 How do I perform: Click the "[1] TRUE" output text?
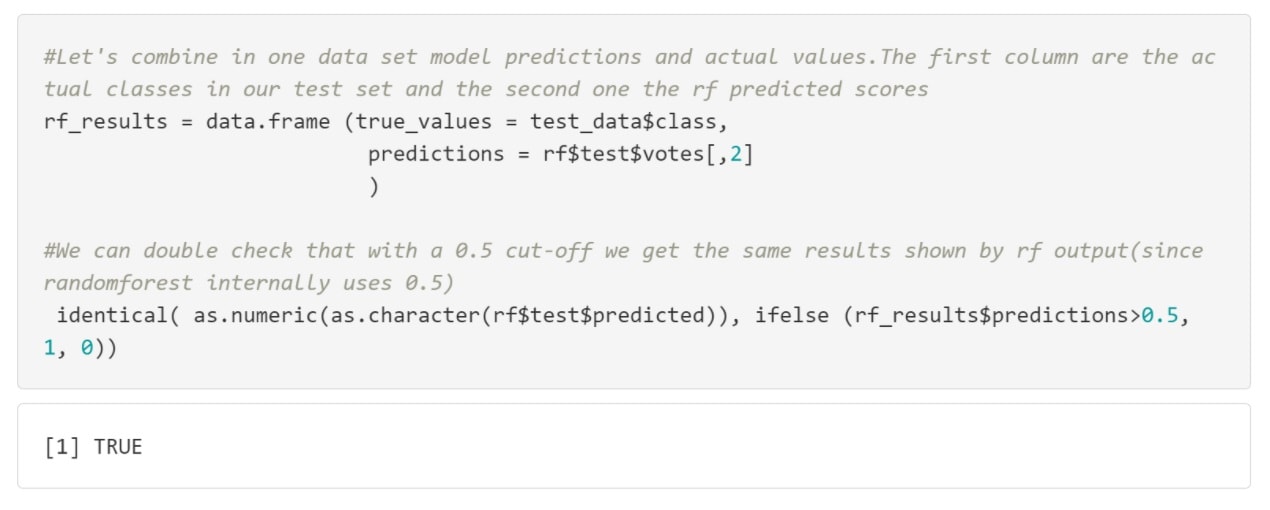click(x=93, y=447)
